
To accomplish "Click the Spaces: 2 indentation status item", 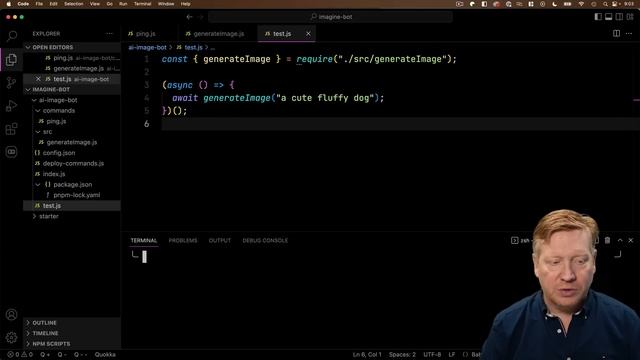I will coord(402,355).
